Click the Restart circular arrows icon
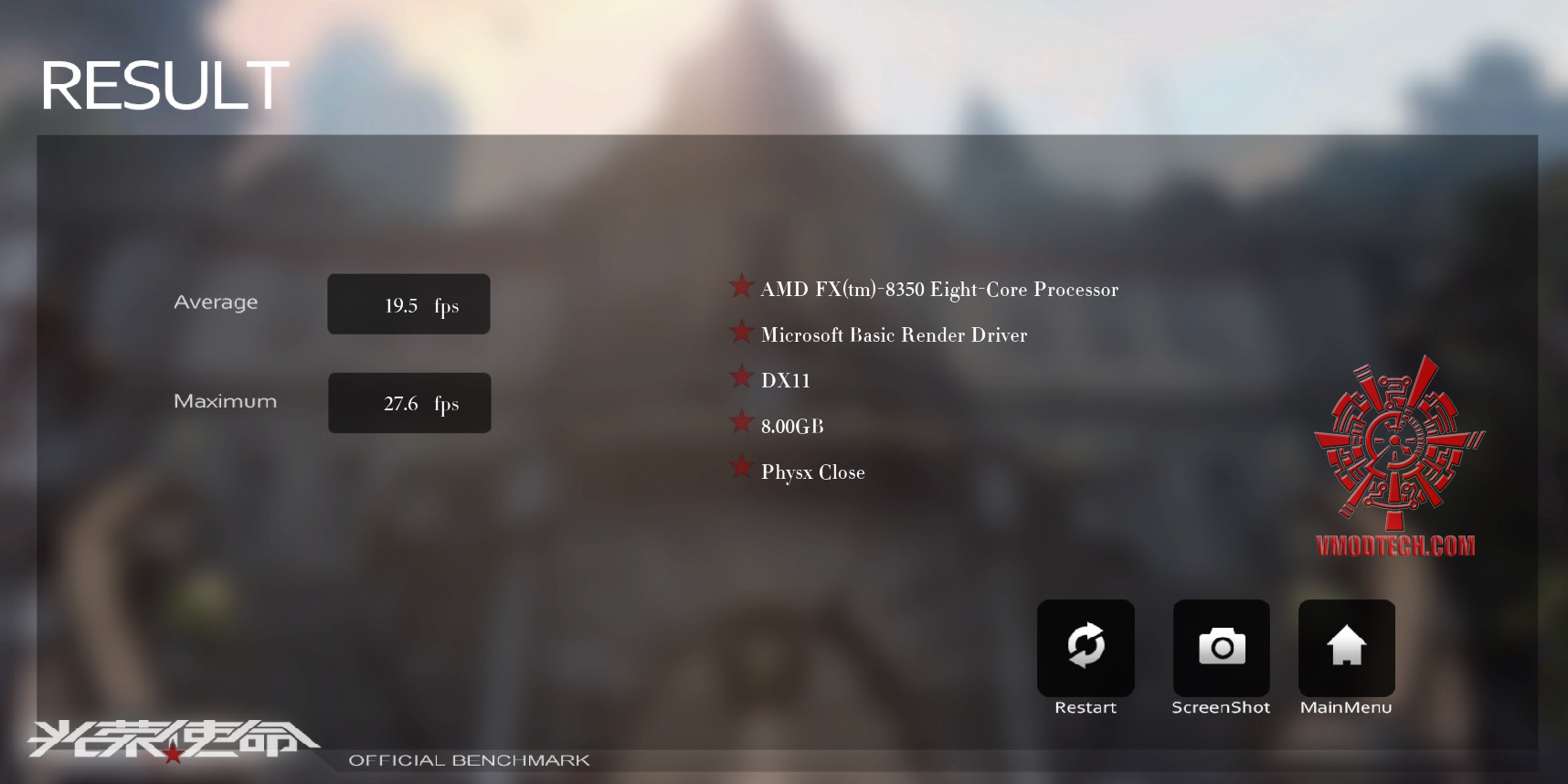The image size is (1568, 784). tap(1086, 647)
